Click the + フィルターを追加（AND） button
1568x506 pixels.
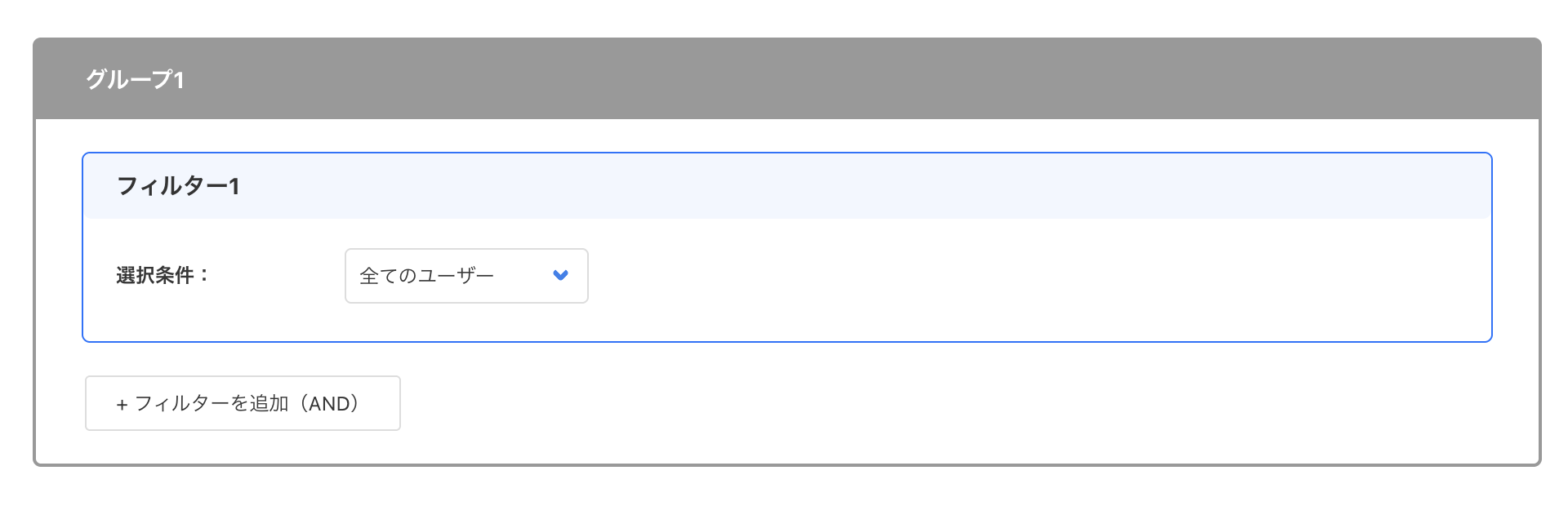click(243, 403)
